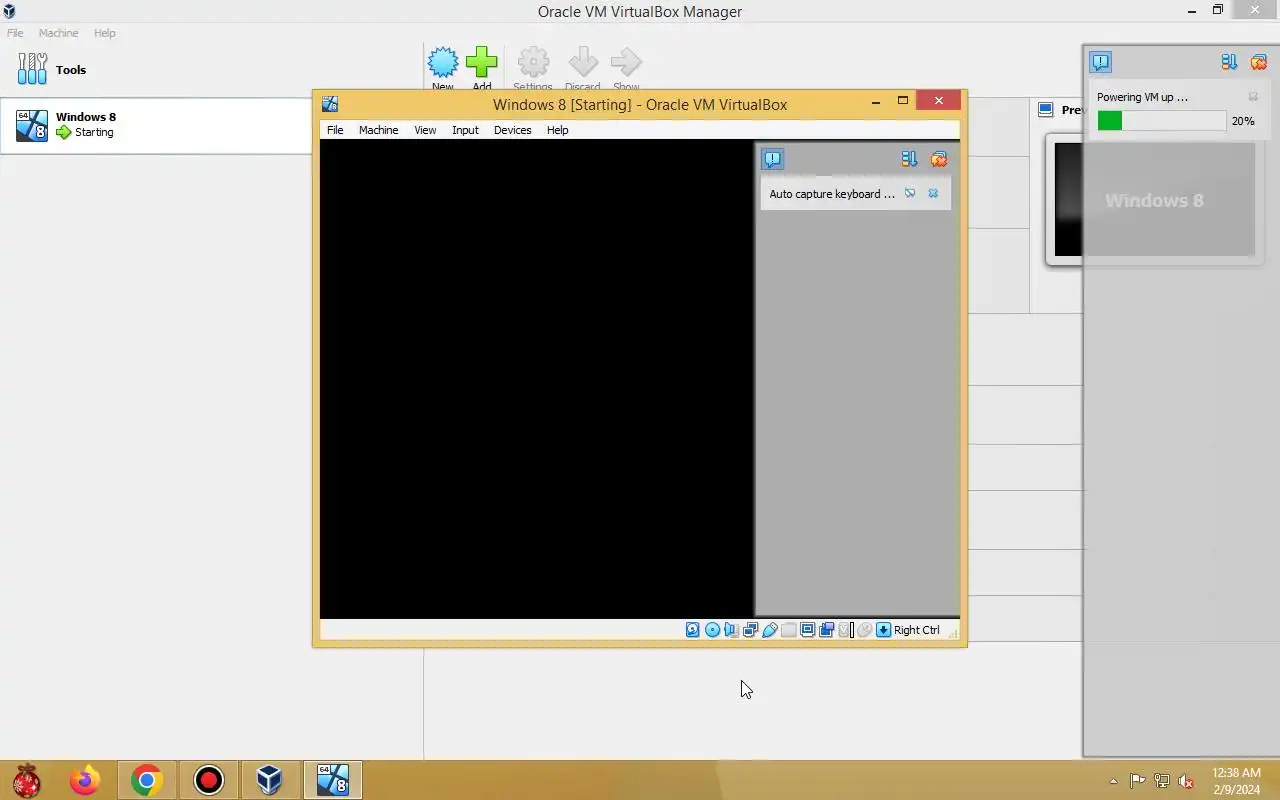The width and height of the screenshot is (1280, 800).
Task: Toggle keep-finished ordering icon in VM notification panel
Action: coord(909,159)
